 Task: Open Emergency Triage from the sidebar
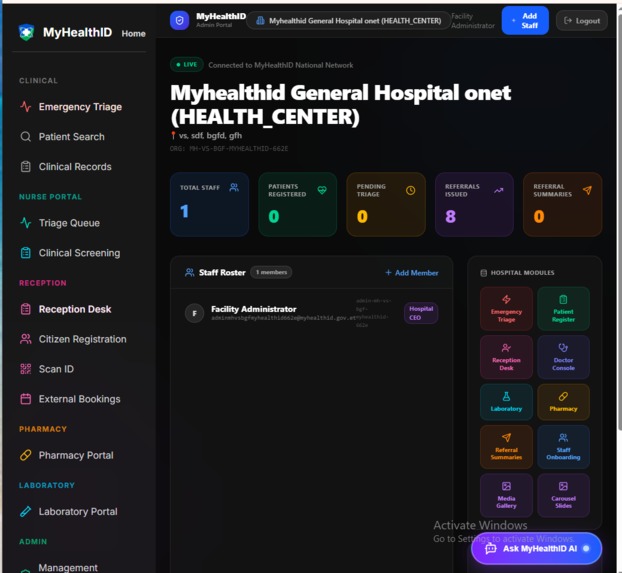[x=71, y=107]
